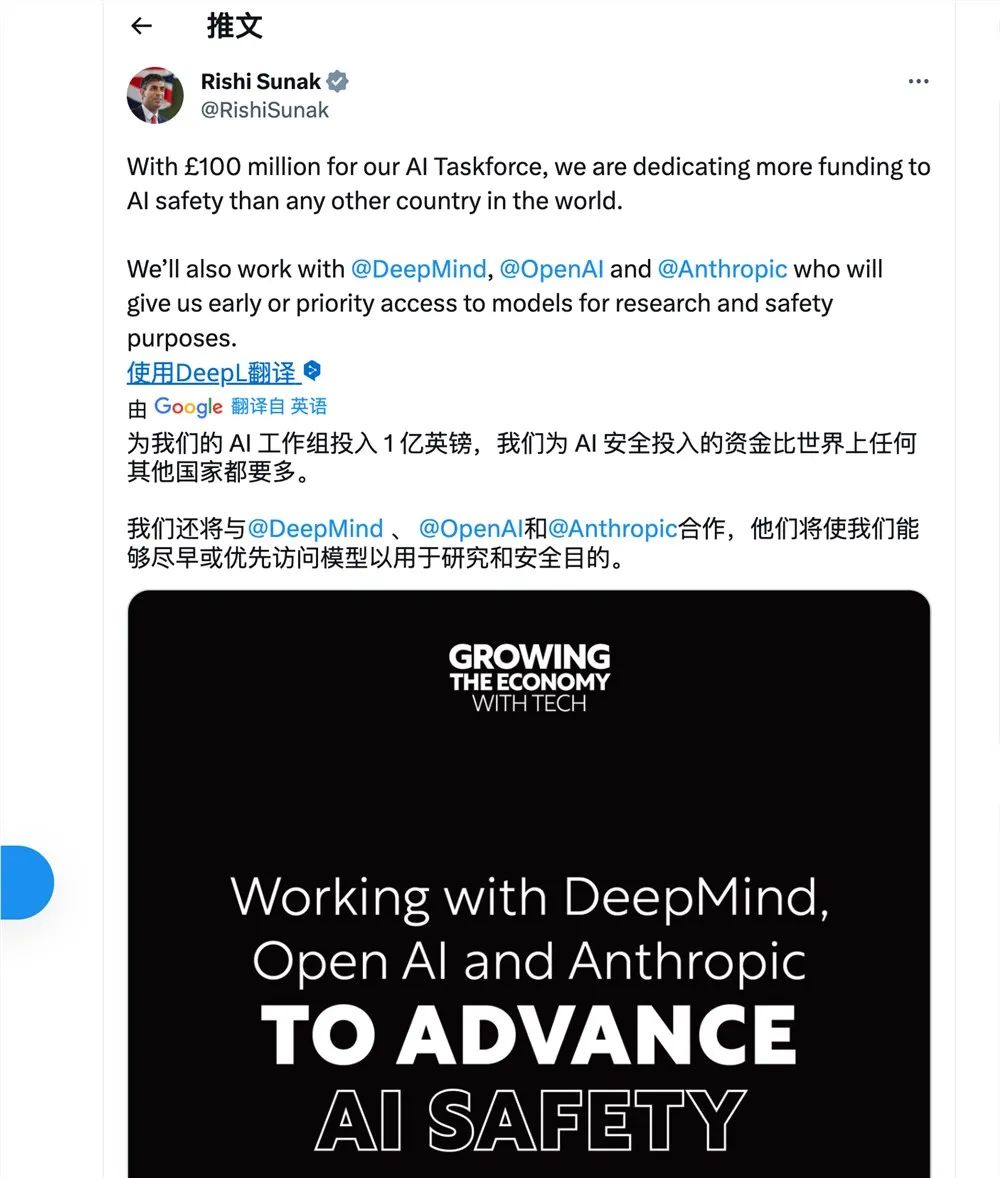Open the three-dot more options menu
This screenshot has width=1000, height=1178.
point(918,81)
